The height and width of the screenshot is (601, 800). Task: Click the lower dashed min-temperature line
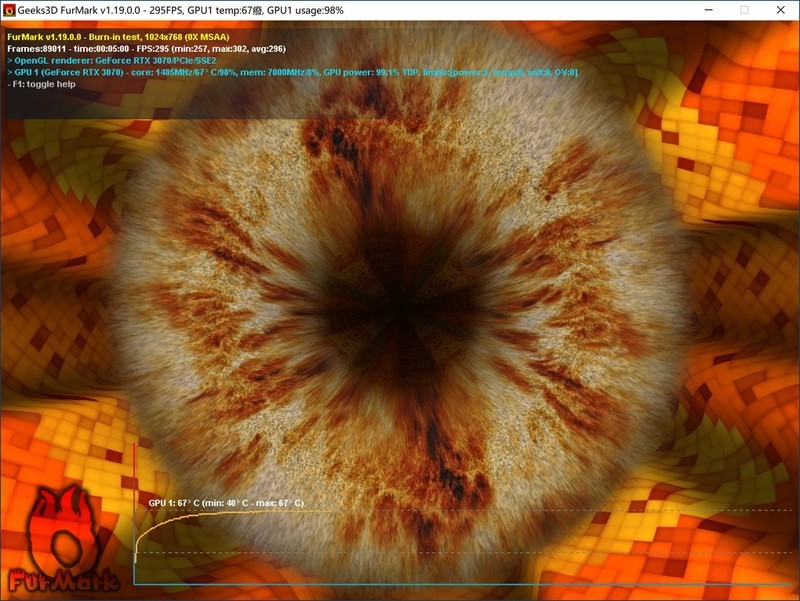click(462, 553)
